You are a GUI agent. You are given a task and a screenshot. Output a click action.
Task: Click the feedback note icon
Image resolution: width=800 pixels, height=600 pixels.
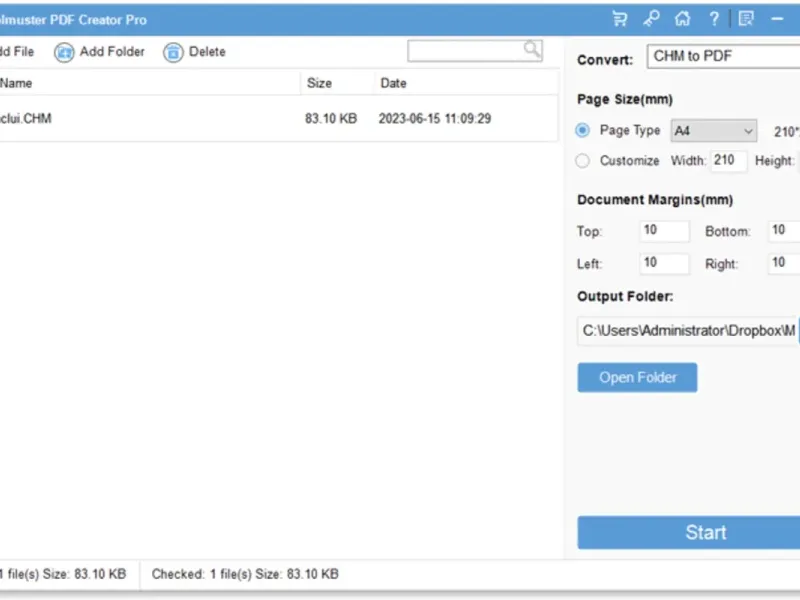tap(746, 19)
